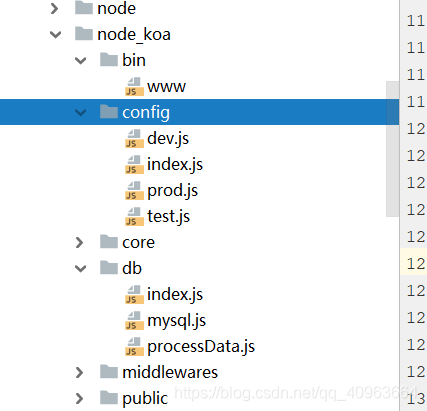Click the project tree vertical scrollbar thumb
Viewport: 427px width, 411px height.
(x=392, y=149)
